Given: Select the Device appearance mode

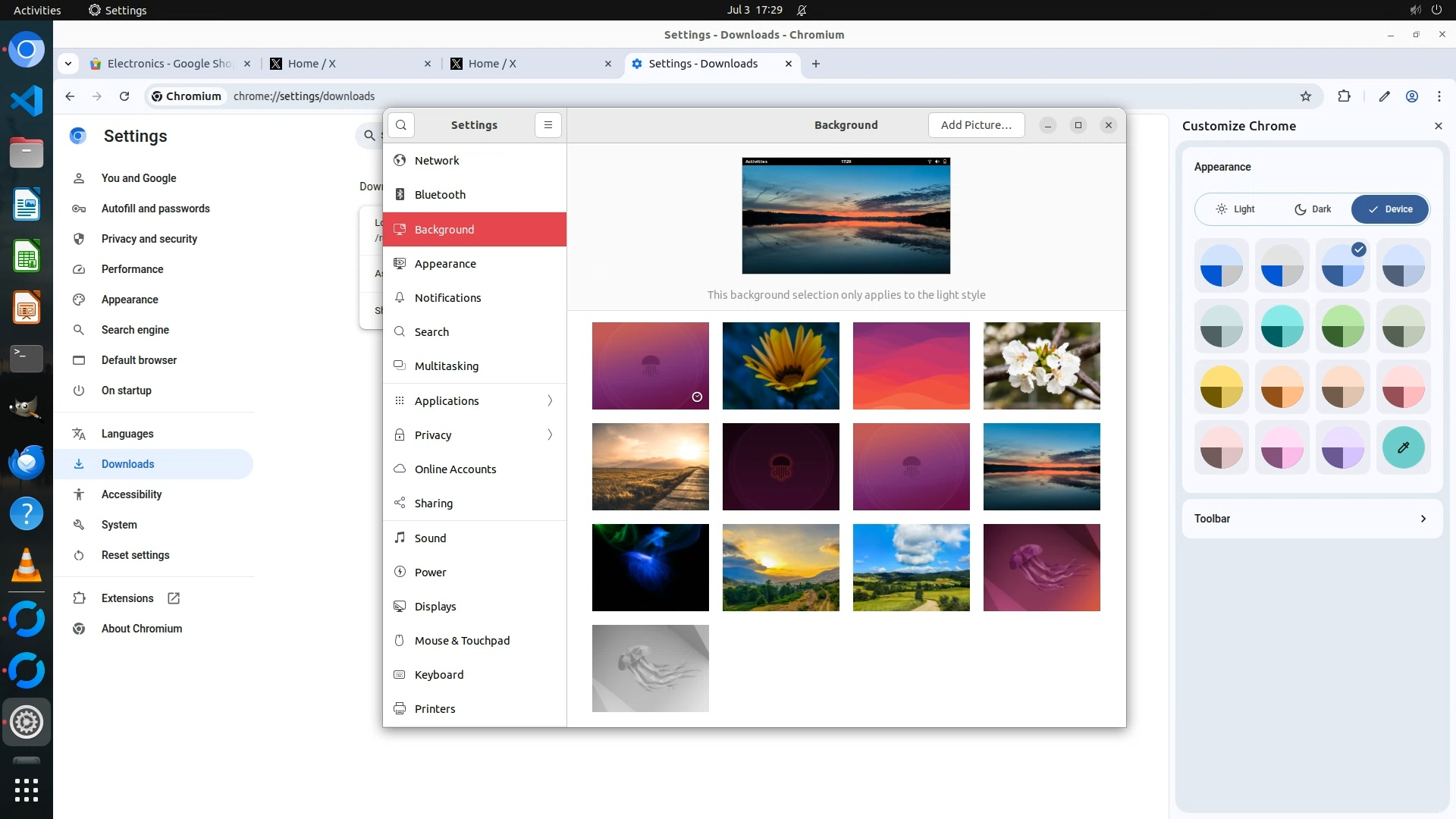Looking at the screenshot, I should pyautogui.click(x=1390, y=209).
